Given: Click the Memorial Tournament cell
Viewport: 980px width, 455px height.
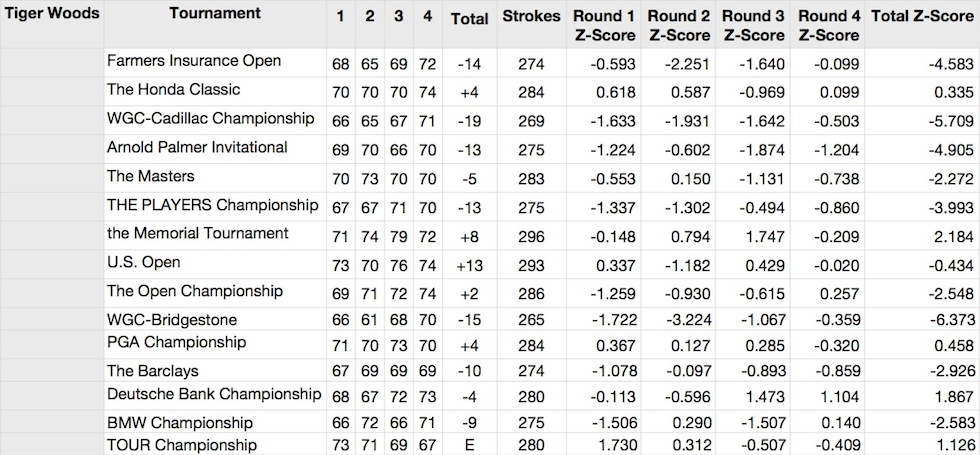Looking at the screenshot, I should click(x=215, y=236).
